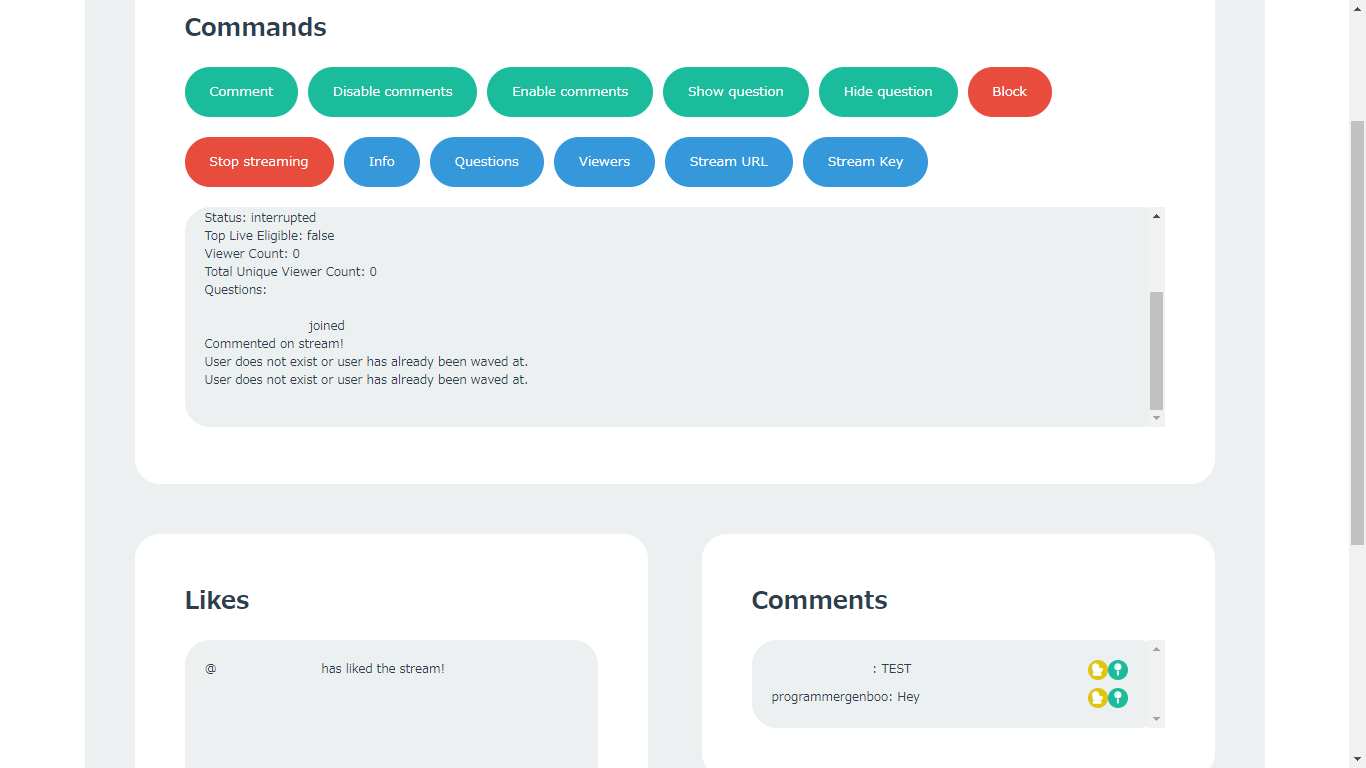Click the Comments list scroll-down arrow
This screenshot has width=1366, height=768.
coord(1157,719)
